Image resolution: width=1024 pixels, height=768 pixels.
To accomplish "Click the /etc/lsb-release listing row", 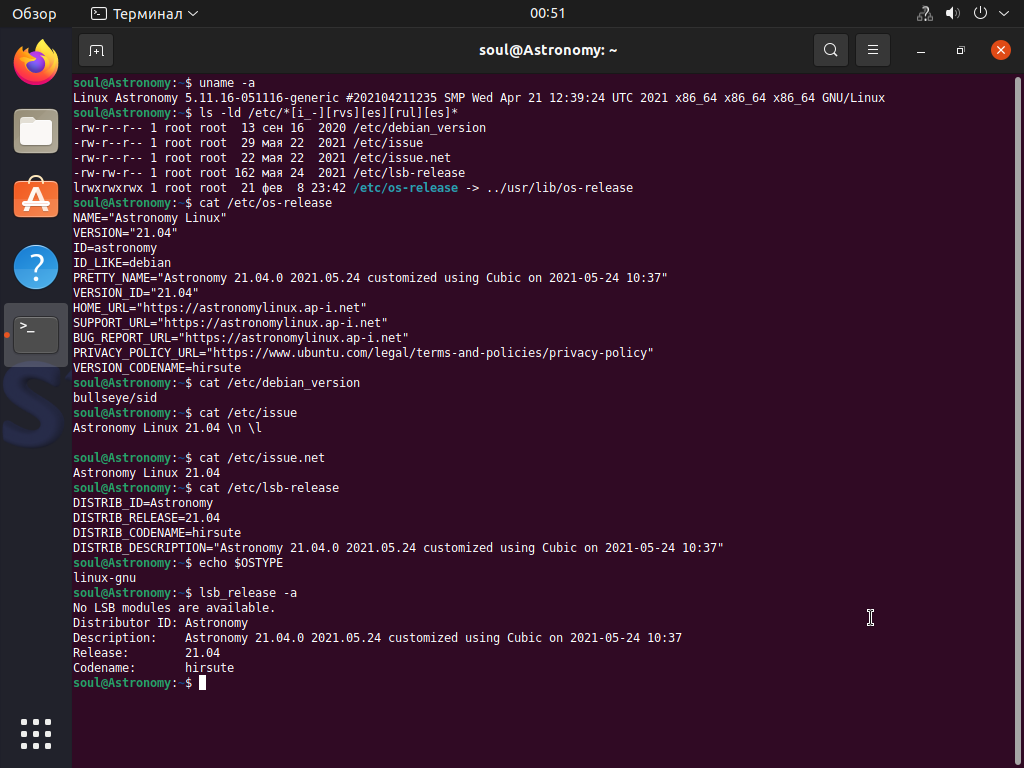I will pos(269,172).
